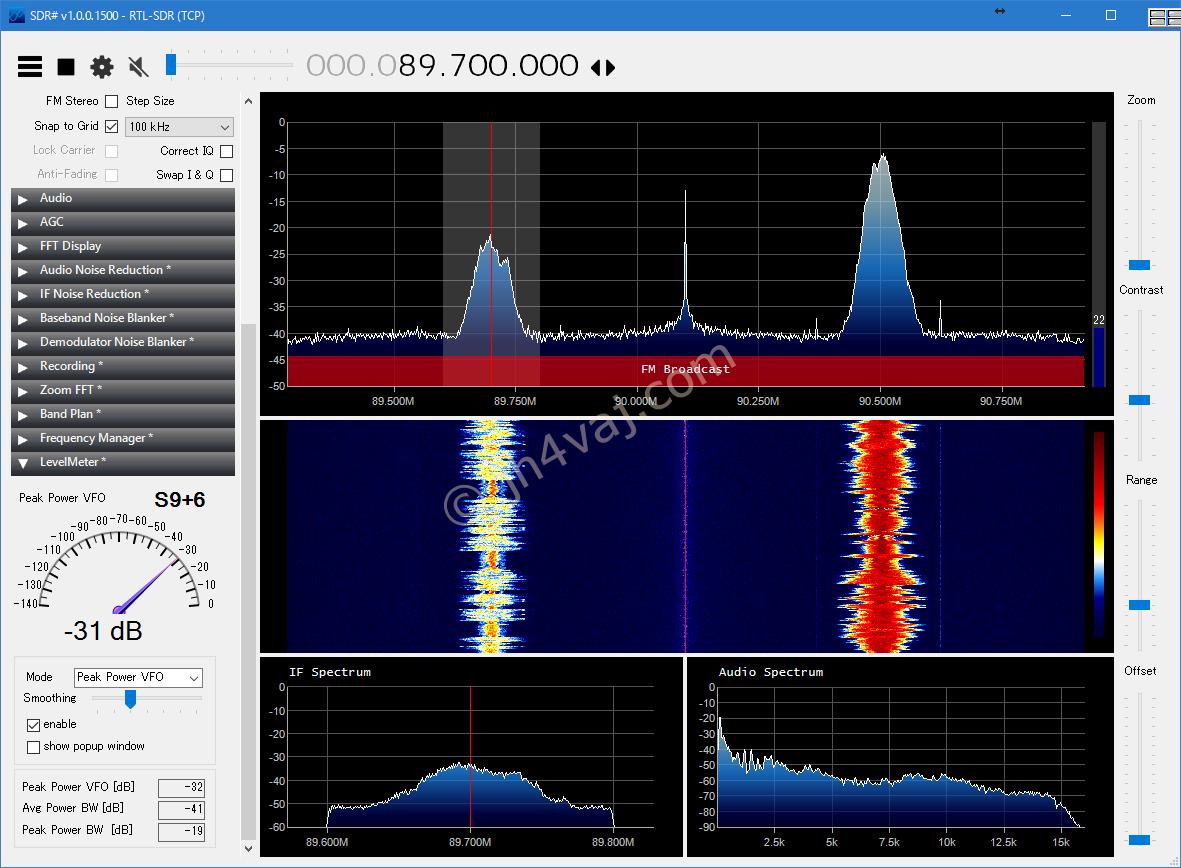1181x868 pixels.
Task: Toggle the Anti-Fading checkbox
Action: 111,175
